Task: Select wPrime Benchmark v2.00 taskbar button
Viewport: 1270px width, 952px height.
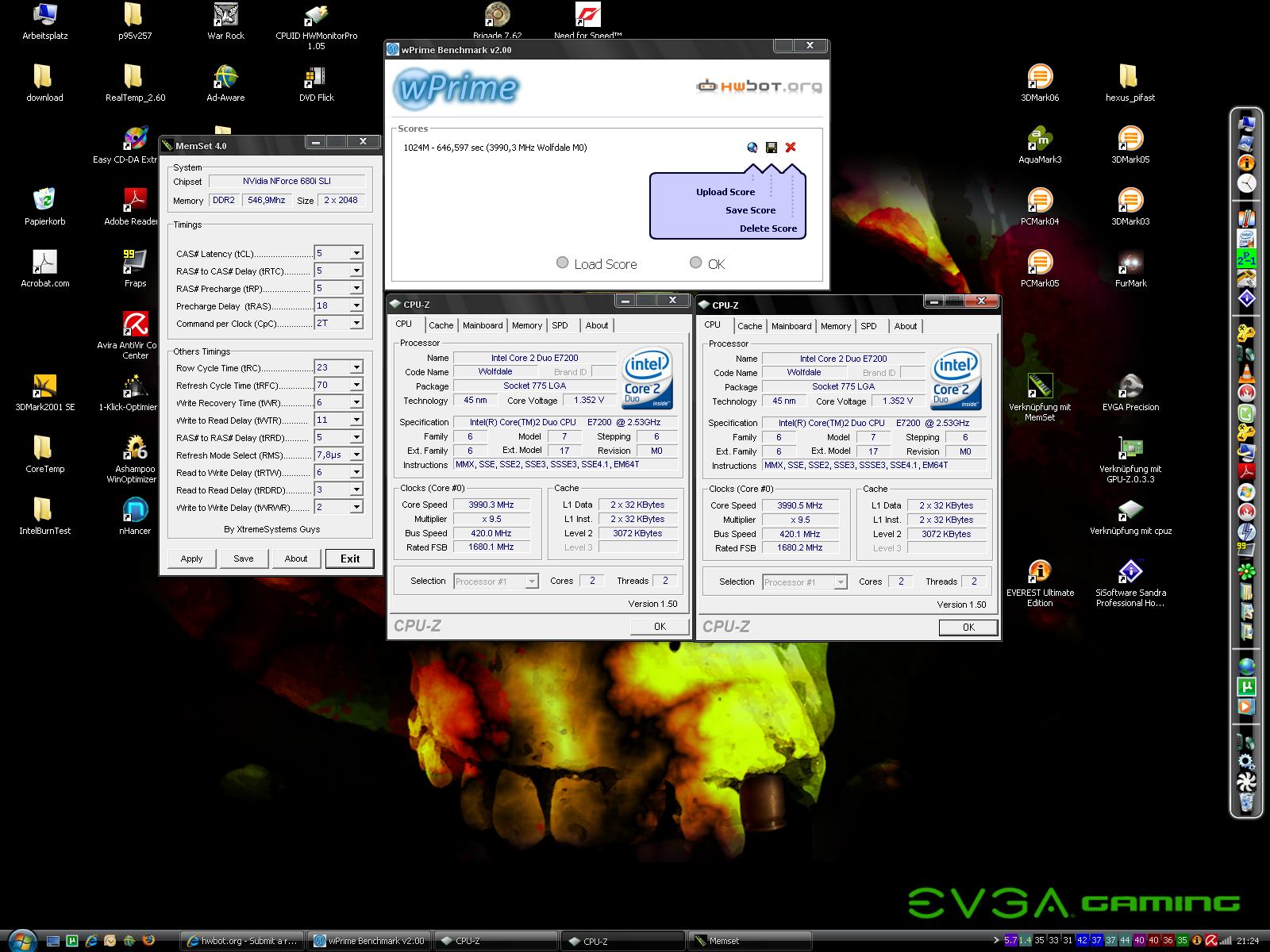Action: 369,941
